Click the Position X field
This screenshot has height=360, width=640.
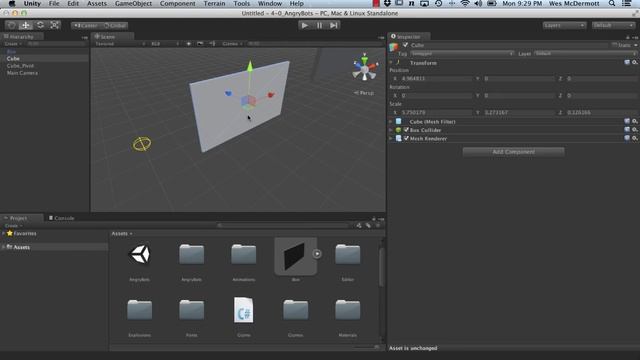(436, 78)
